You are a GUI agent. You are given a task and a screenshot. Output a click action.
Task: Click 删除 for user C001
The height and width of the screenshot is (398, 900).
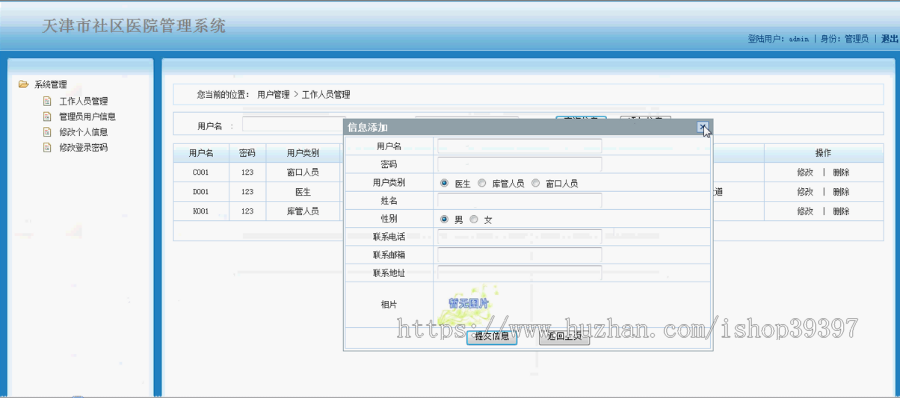click(x=841, y=172)
